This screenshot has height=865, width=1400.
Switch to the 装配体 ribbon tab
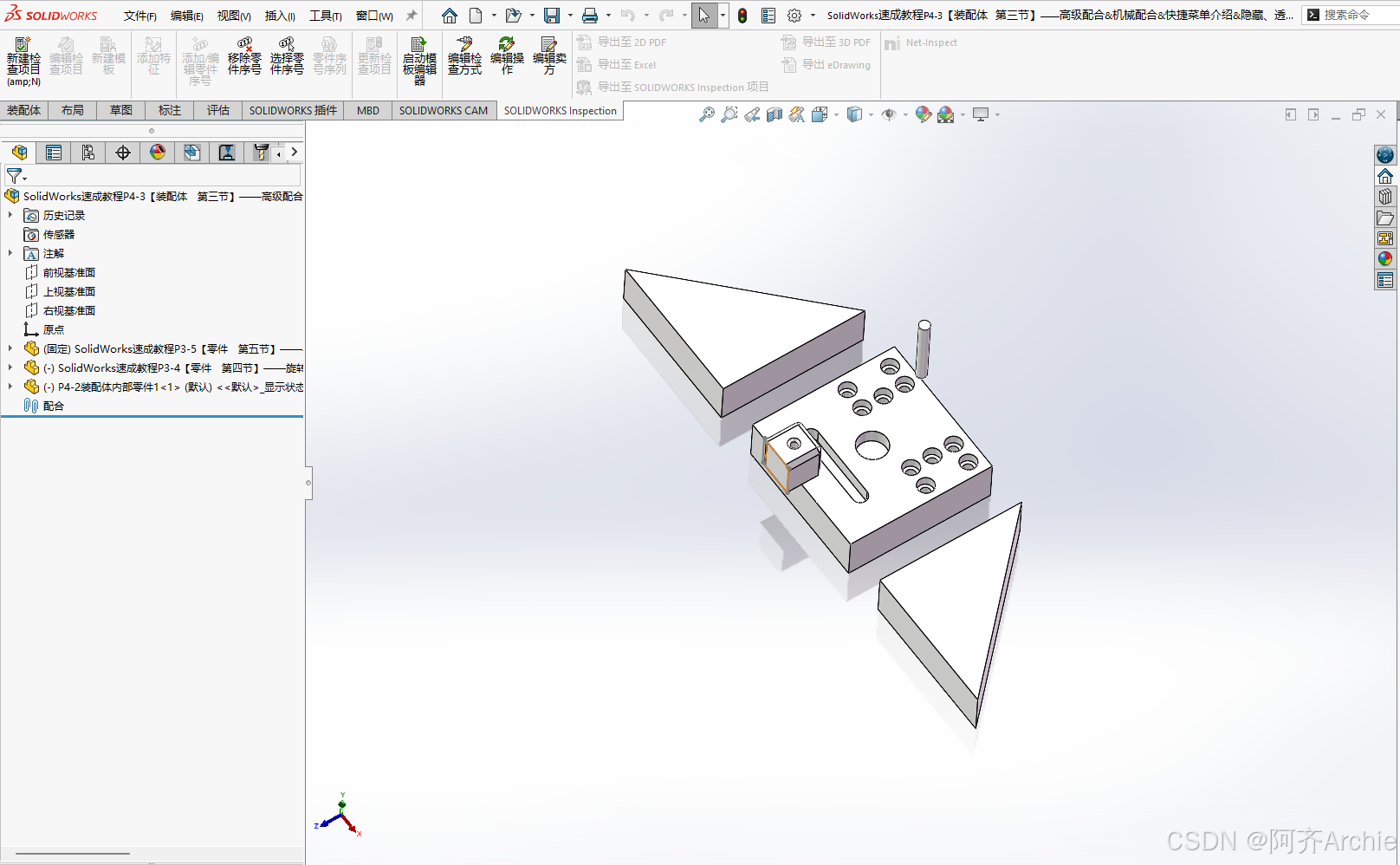[24, 110]
